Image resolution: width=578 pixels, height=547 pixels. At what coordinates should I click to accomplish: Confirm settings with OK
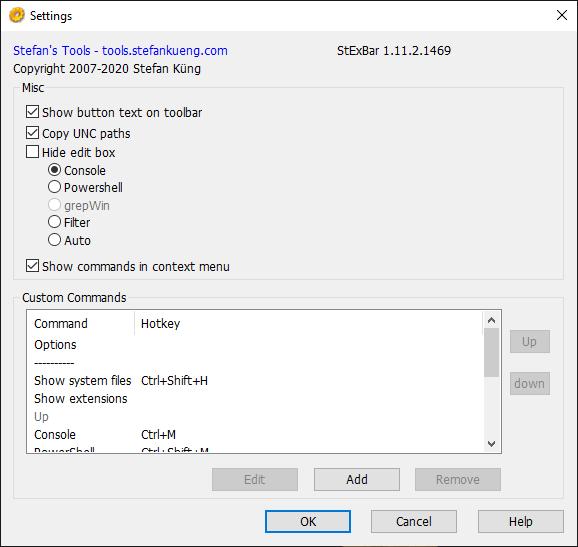[308, 522]
